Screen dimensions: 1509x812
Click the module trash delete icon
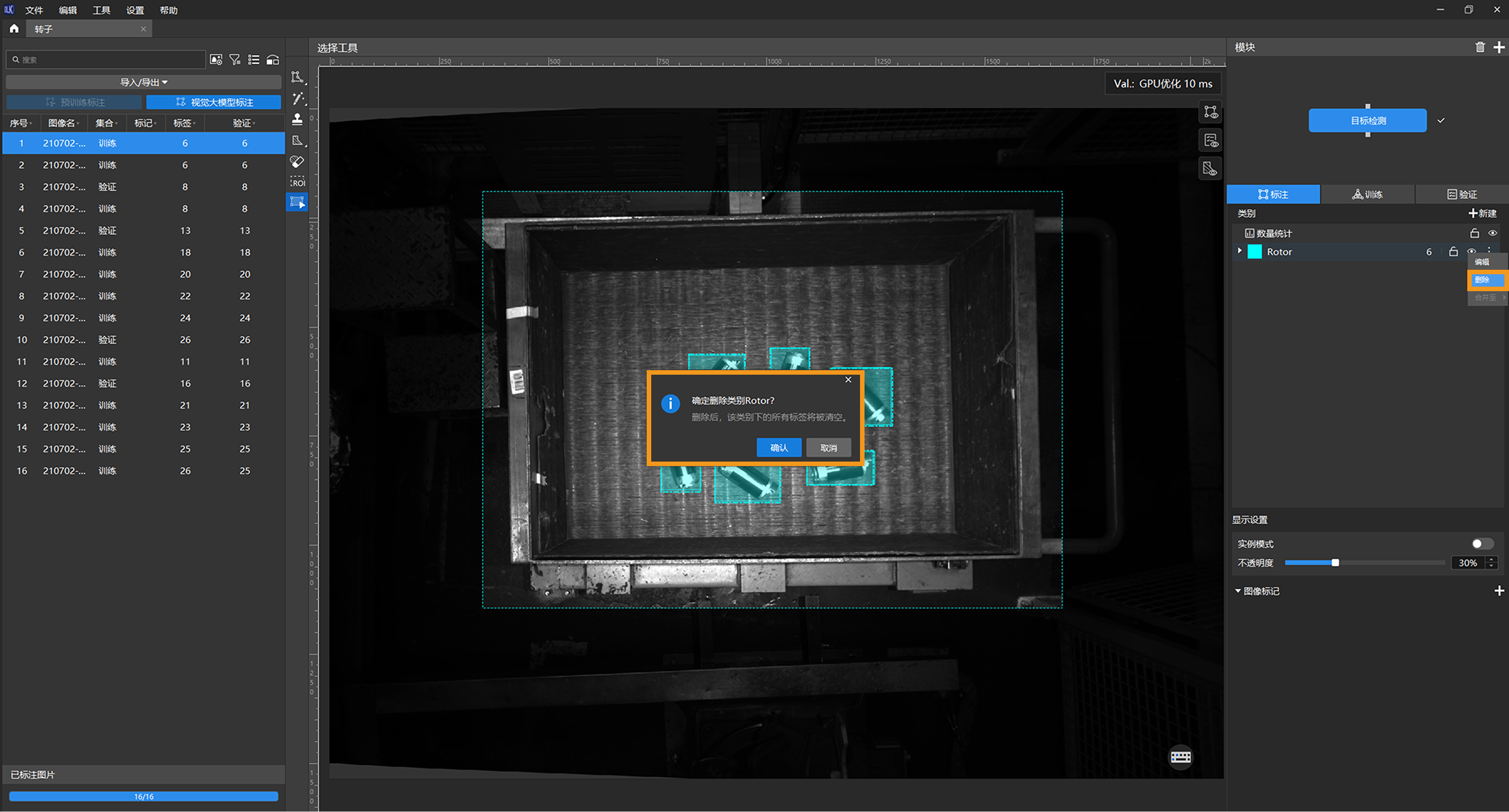(1480, 47)
